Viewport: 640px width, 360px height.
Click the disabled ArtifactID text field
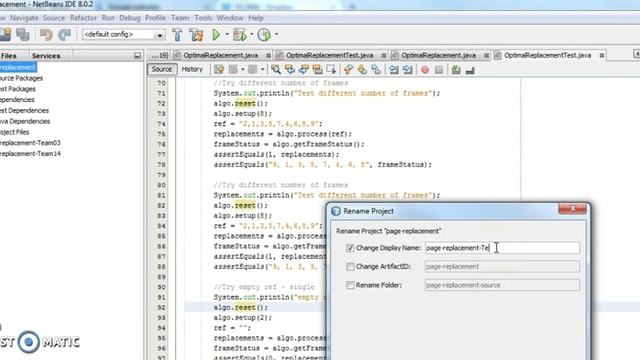click(x=502, y=267)
